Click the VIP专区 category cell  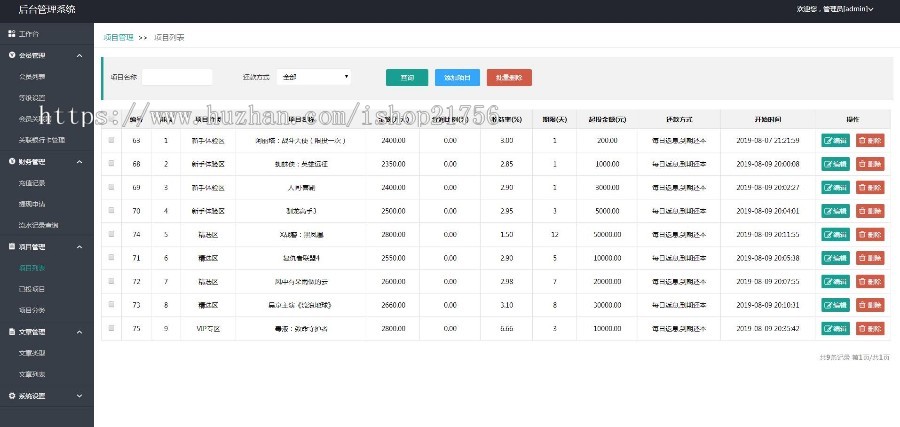coord(208,328)
